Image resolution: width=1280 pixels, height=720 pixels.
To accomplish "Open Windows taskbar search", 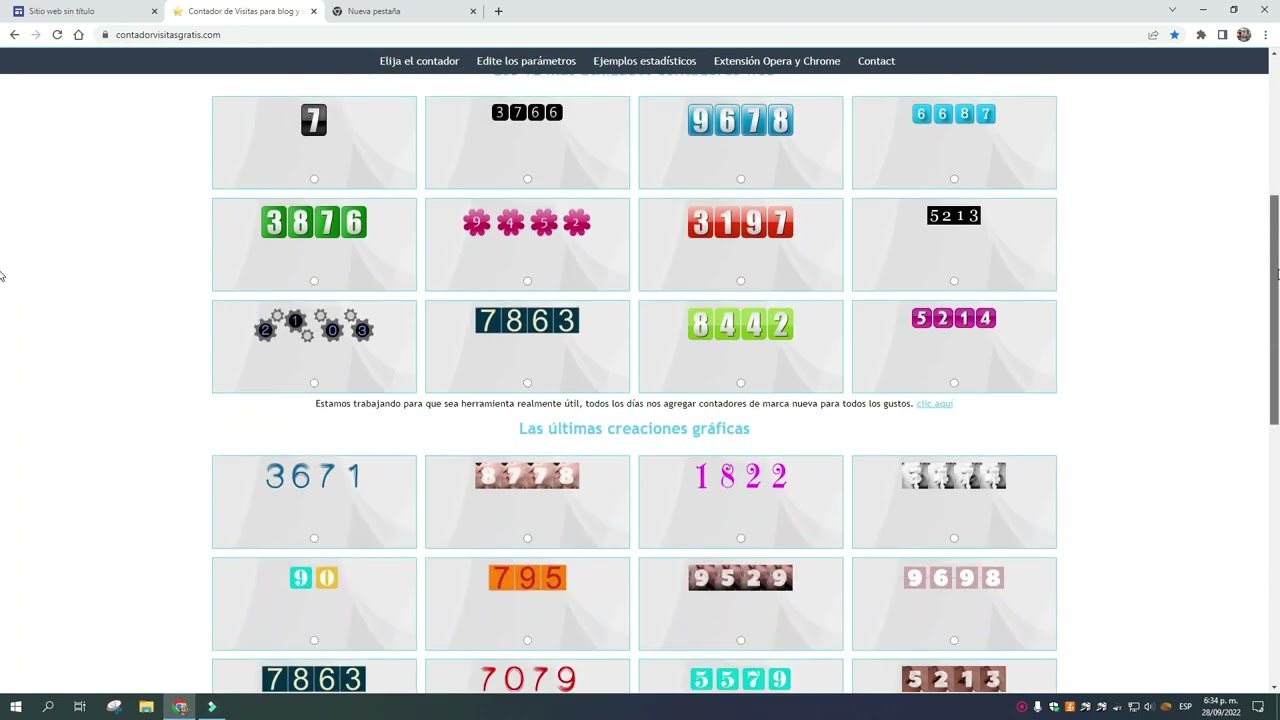I will pos(48,706).
